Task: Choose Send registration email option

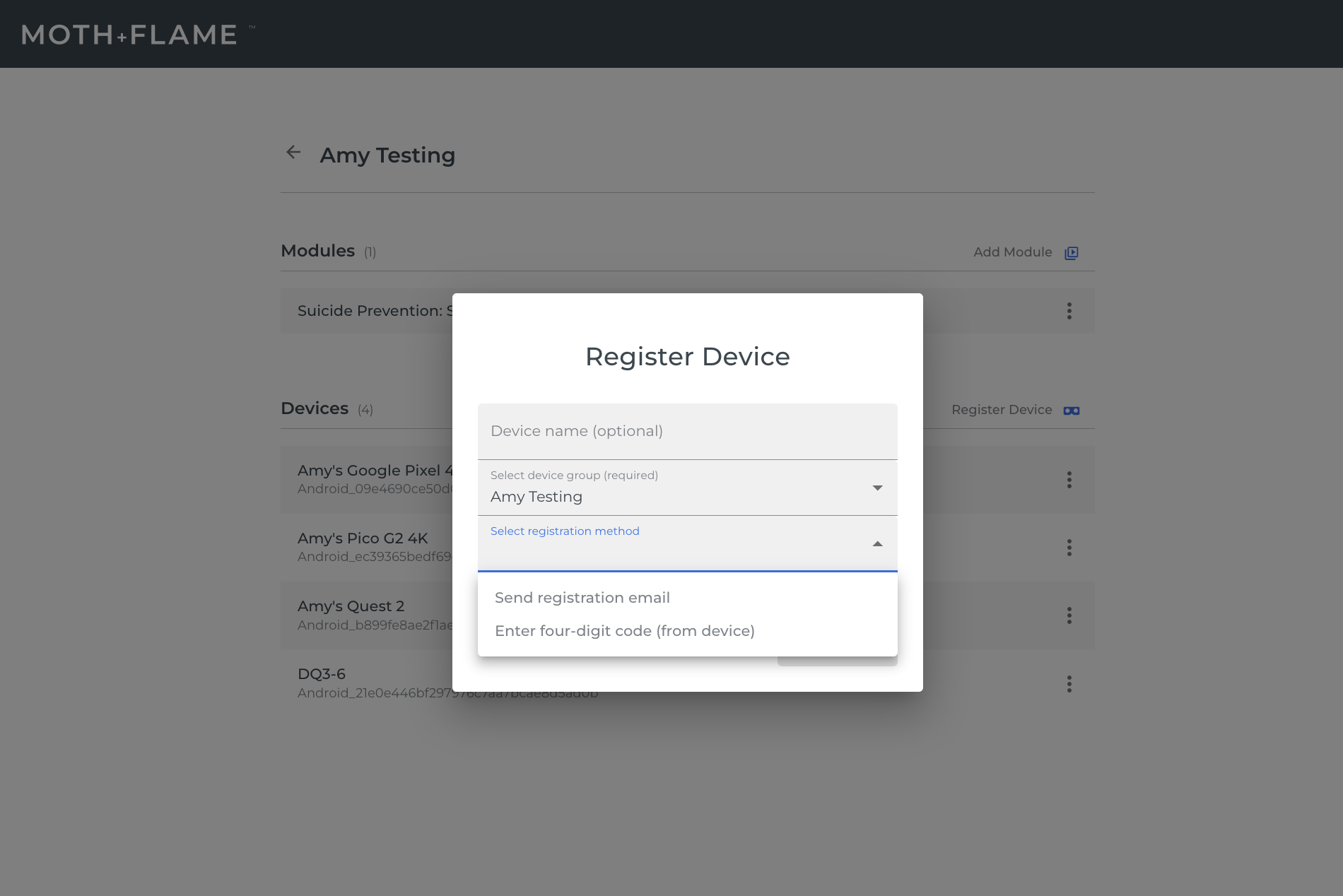Action: point(688,598)
